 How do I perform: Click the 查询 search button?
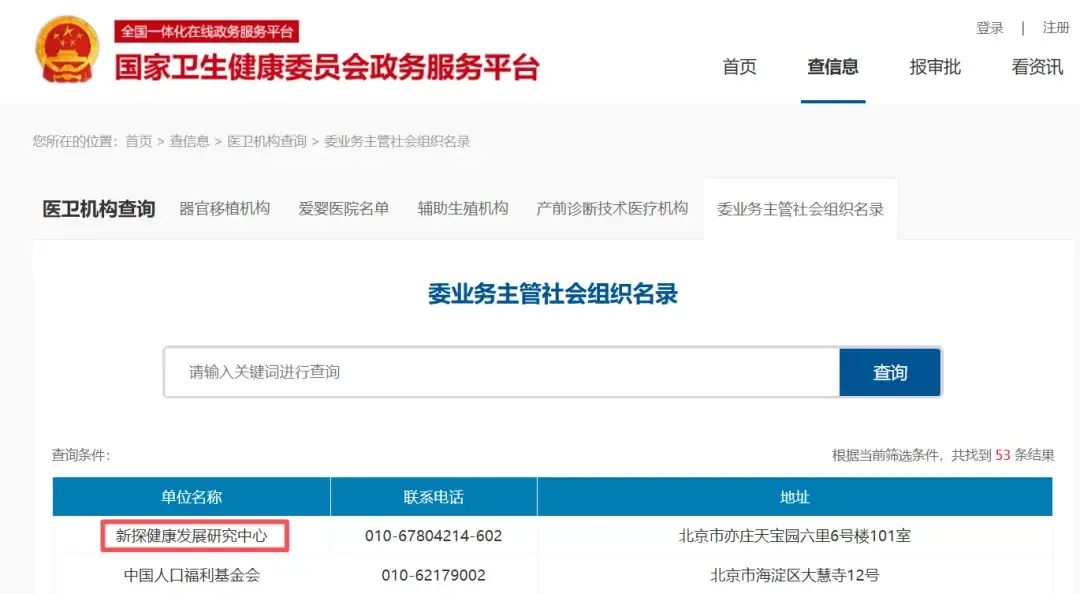point(890,372)
